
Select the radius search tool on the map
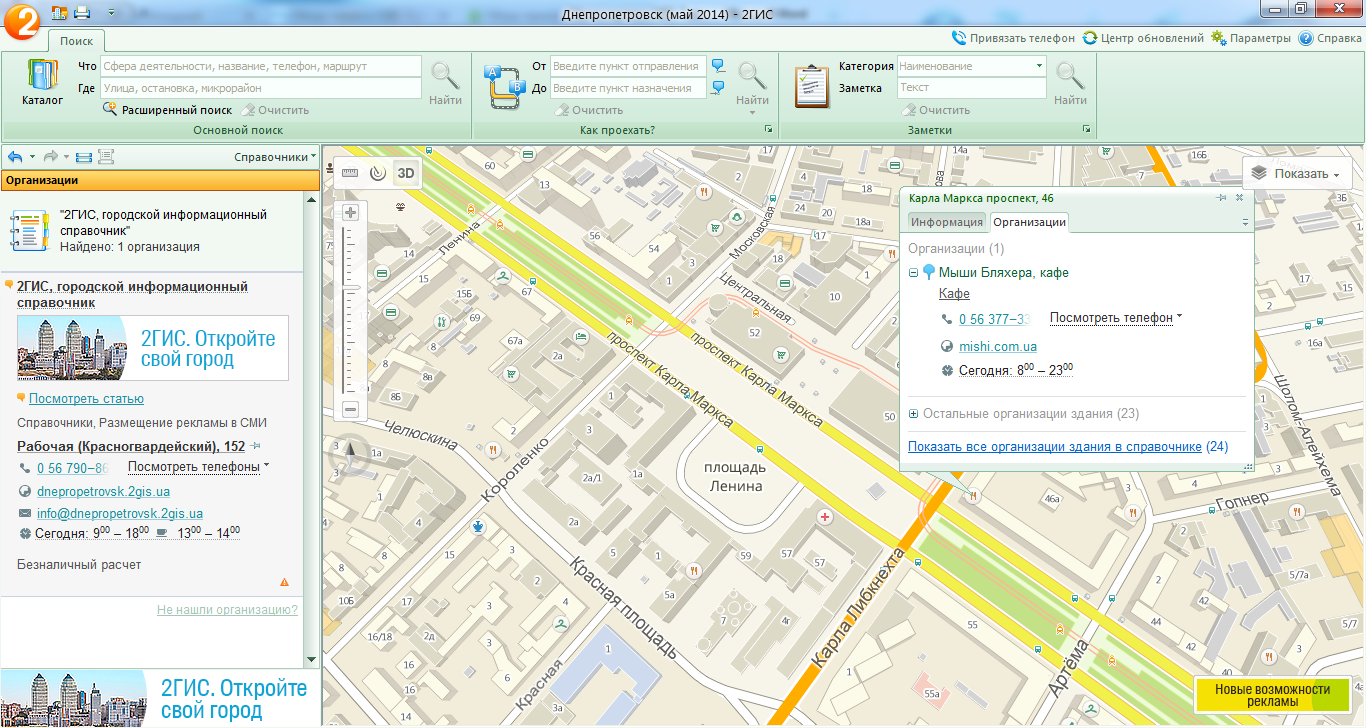377,172
